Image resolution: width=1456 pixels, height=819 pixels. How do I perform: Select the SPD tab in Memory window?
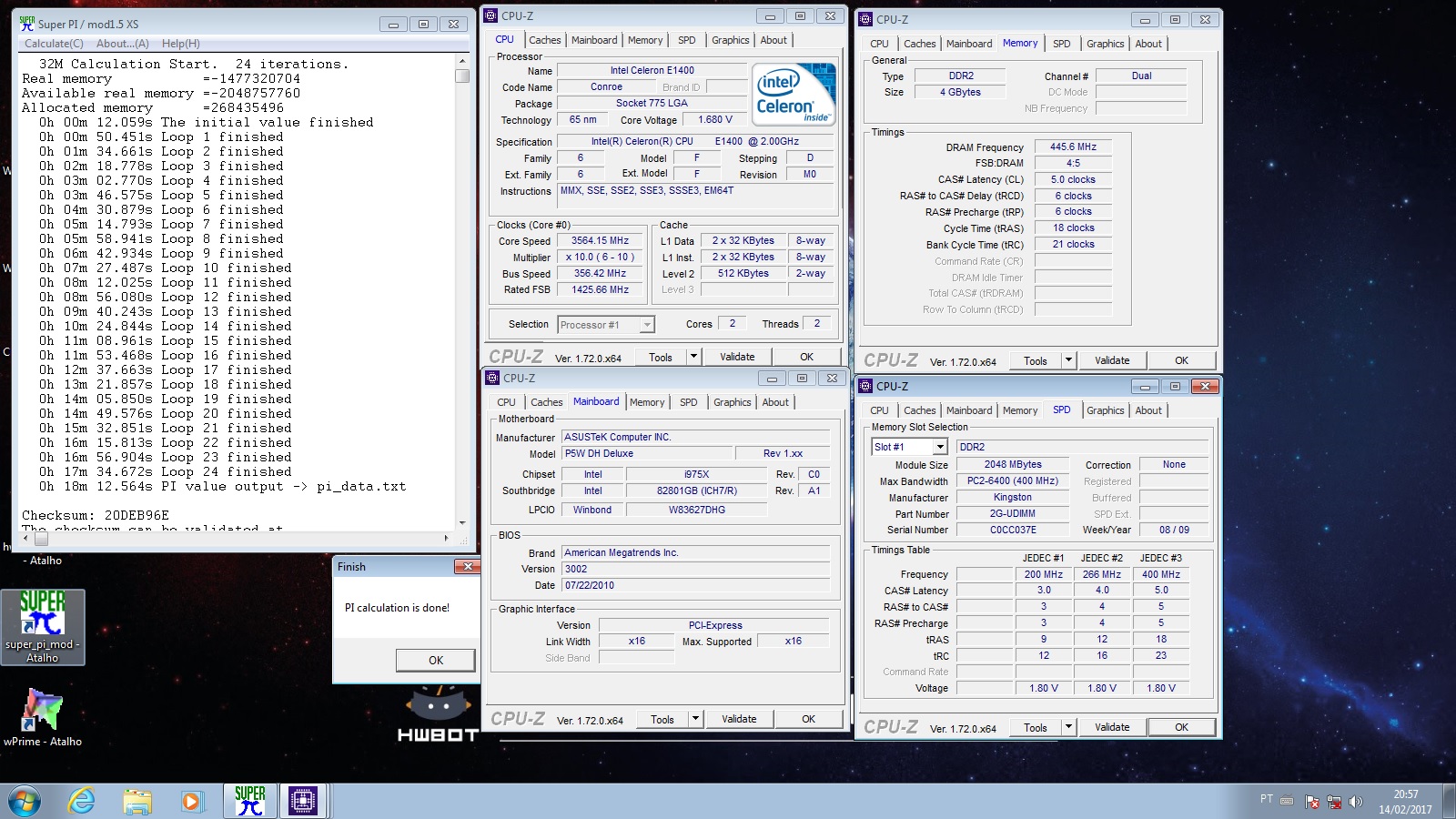pos(1061,44)
